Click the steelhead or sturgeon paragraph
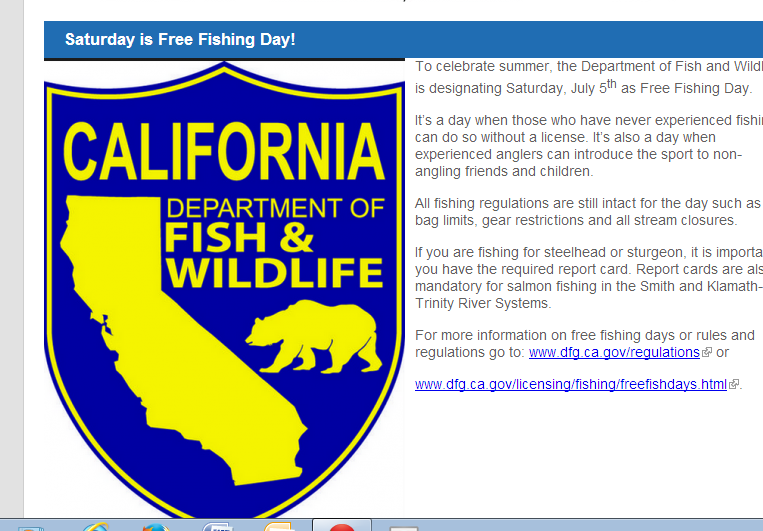Image resolution: width=763 pixels, height=531 pixels. pyautogui.click(x=587, y=278)
